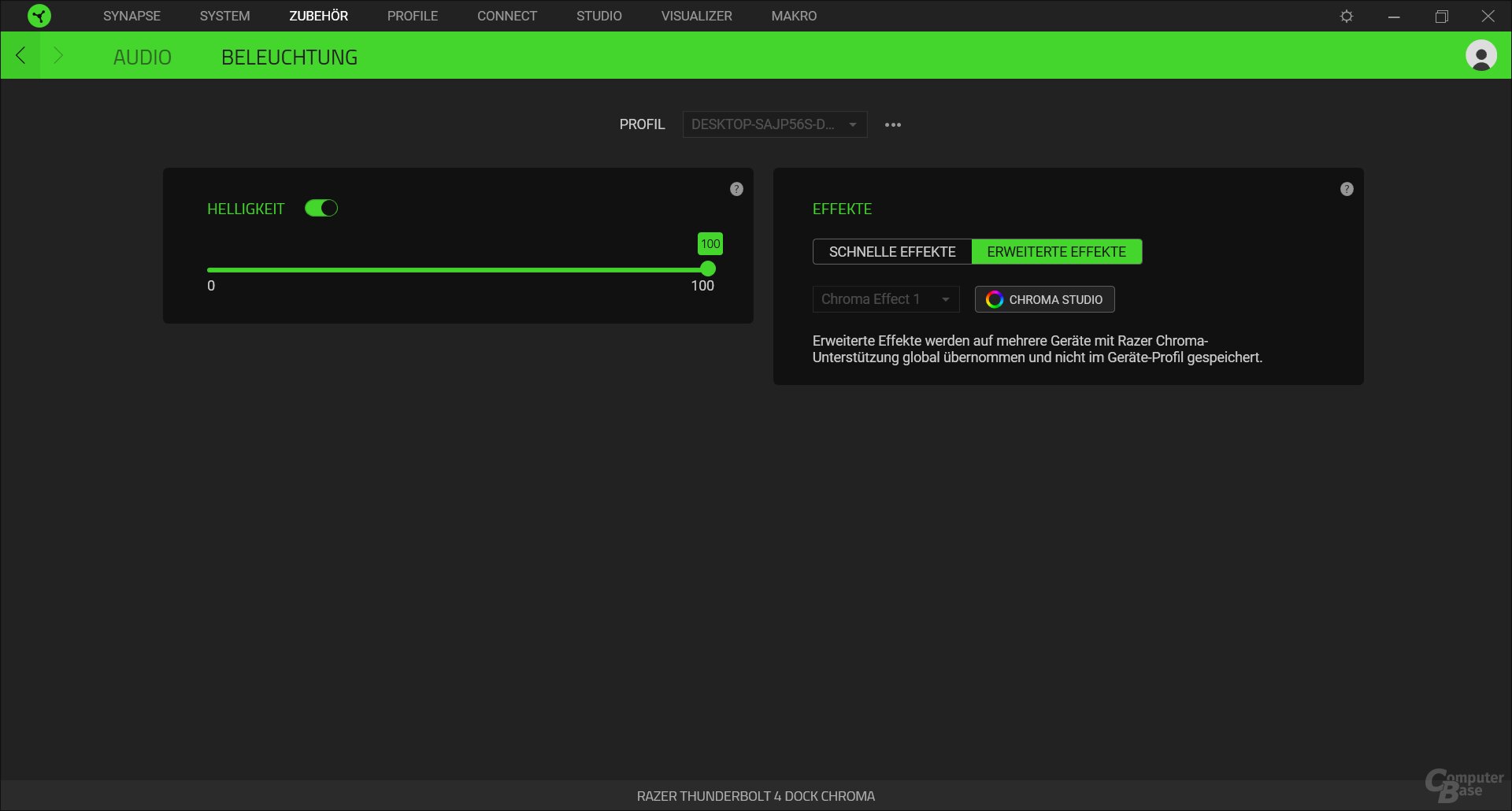Expand the Profil dropdown

click(x=775, y=124)
